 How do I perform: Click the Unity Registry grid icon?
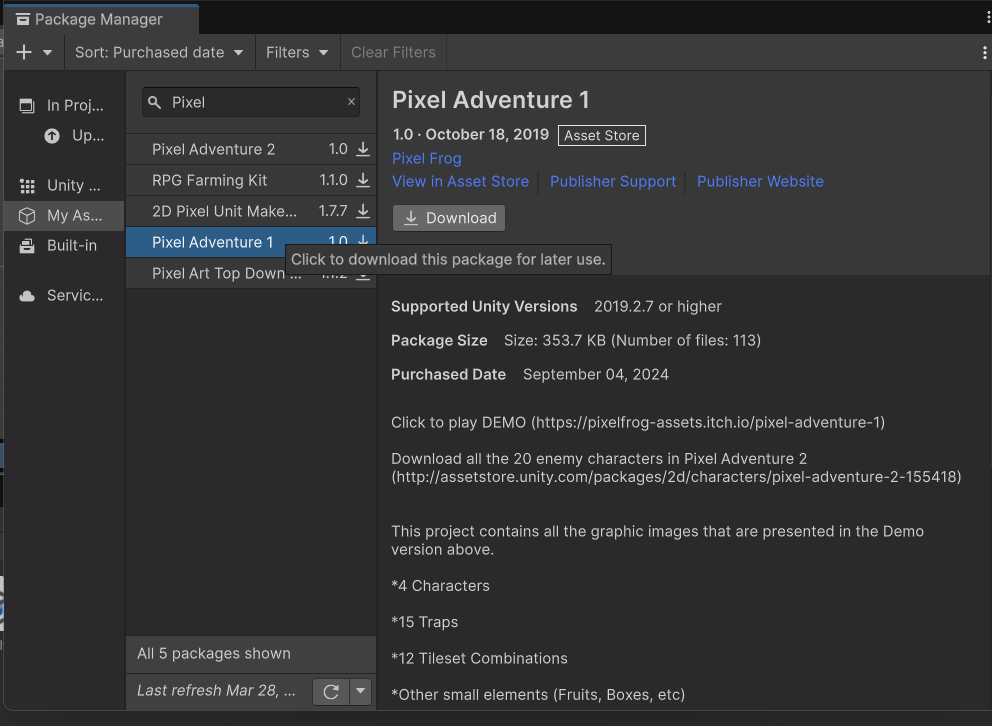(27, 186)
